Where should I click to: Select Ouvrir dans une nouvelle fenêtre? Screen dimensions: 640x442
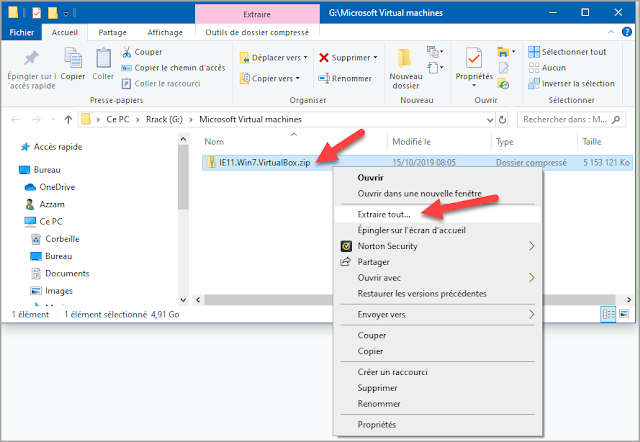[438, 193]
